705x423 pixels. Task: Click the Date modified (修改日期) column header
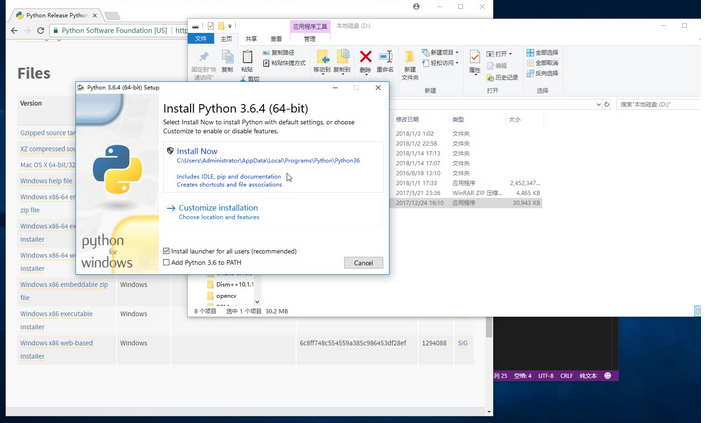pos(407,119)
